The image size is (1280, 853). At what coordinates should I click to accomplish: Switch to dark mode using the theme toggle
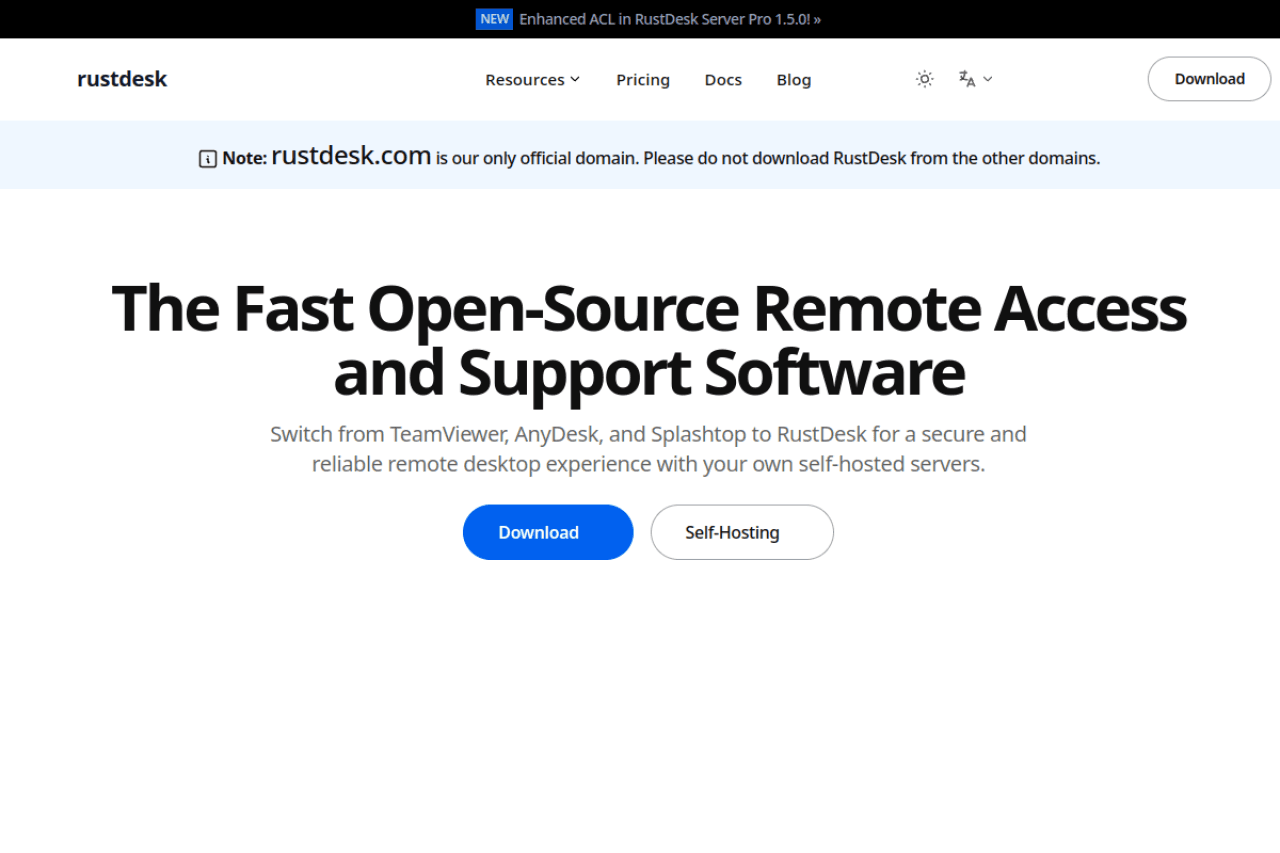coord(924,78)
